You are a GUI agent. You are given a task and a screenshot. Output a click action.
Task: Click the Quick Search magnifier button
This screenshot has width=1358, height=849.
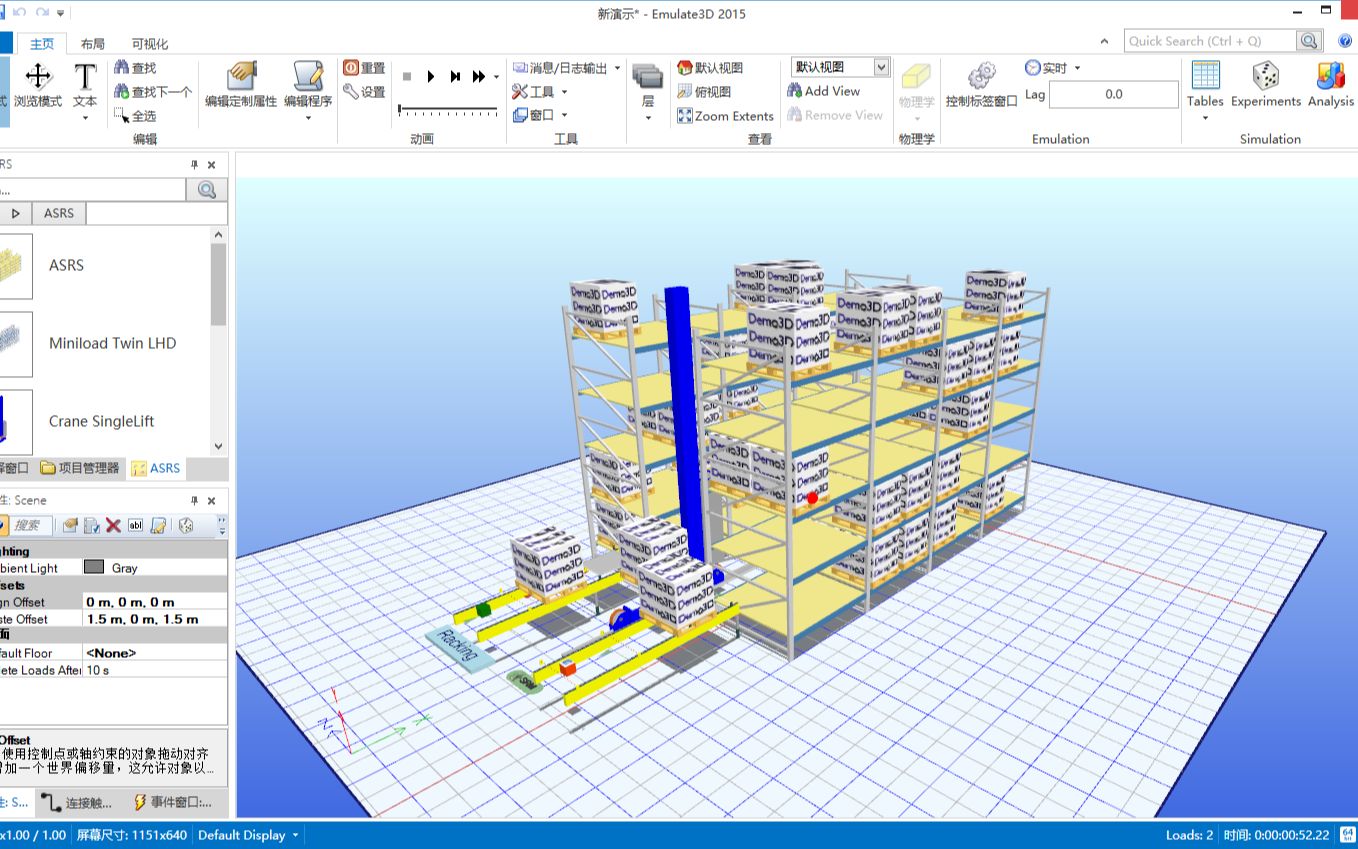1310,41
